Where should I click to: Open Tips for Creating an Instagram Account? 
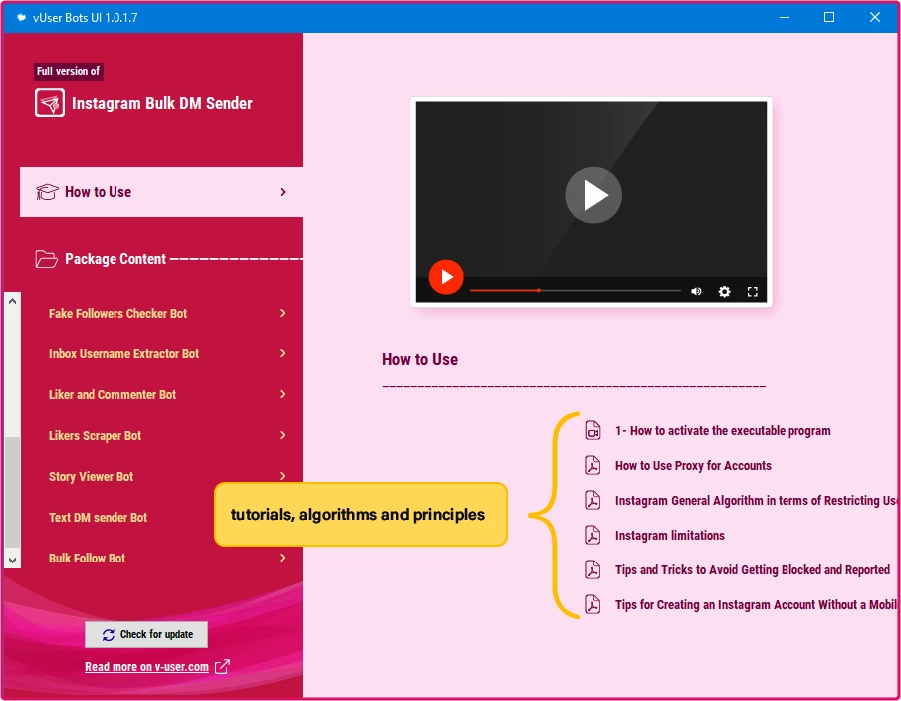(x=756, y=605)
